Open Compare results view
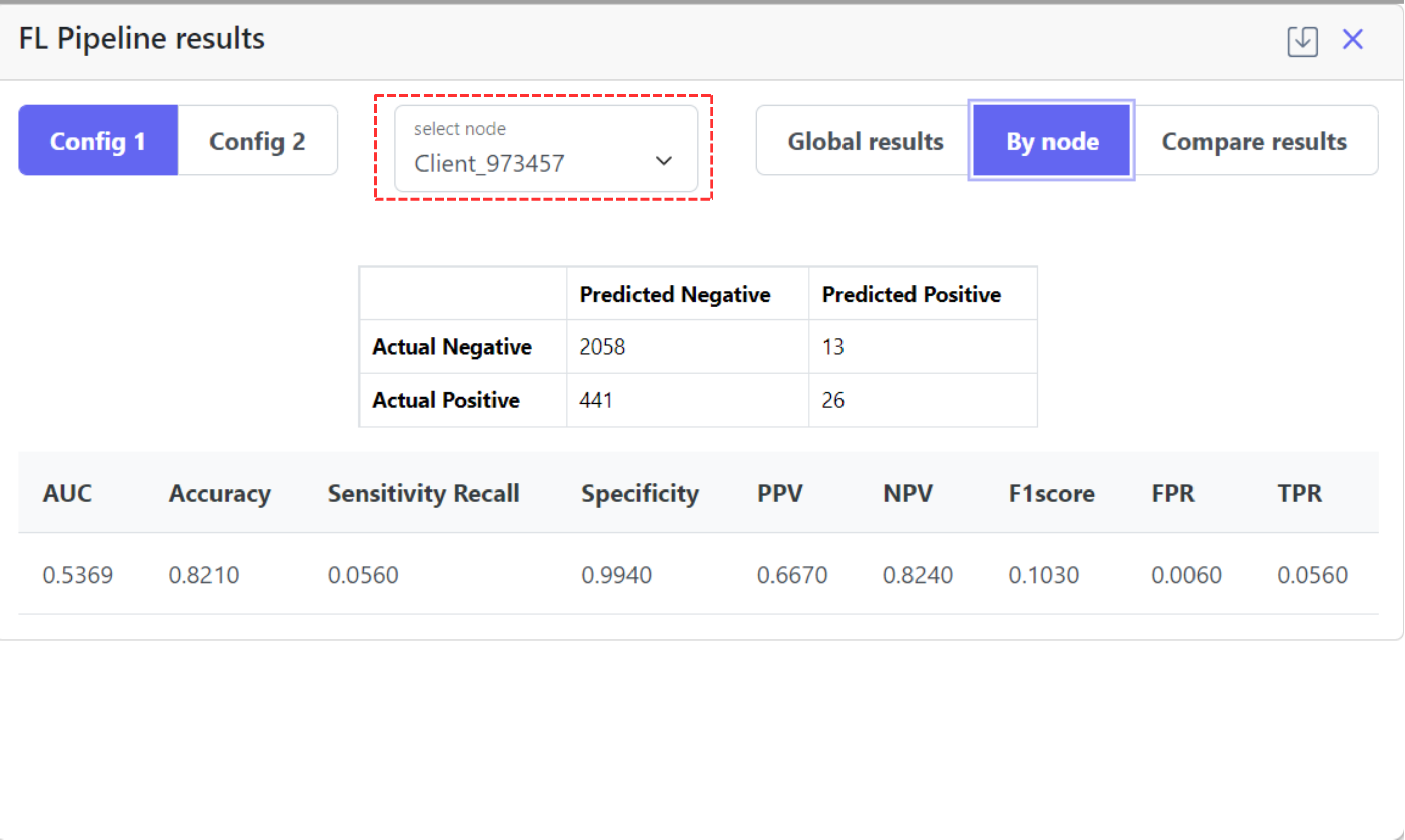Viewport: 1405px width, 840px height. [1254, 141]
